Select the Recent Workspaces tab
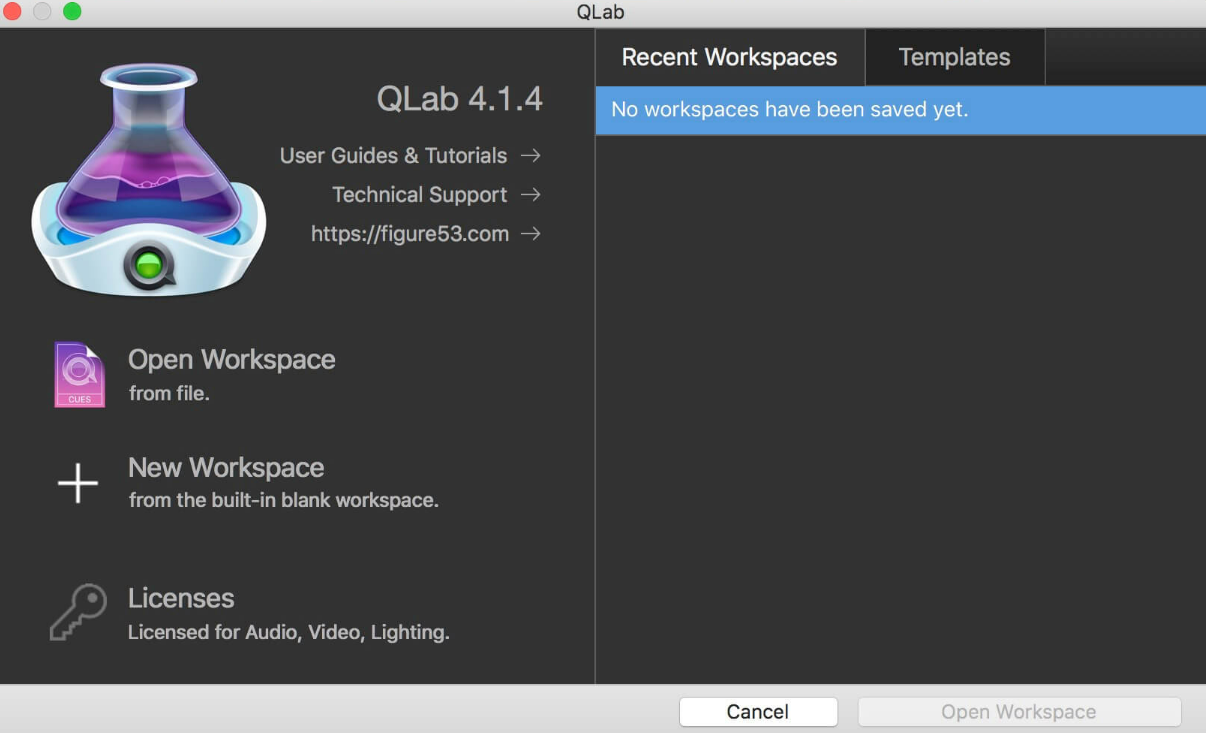The width and height of the screenshot is (1206, 733). click(x=729, y=57)
